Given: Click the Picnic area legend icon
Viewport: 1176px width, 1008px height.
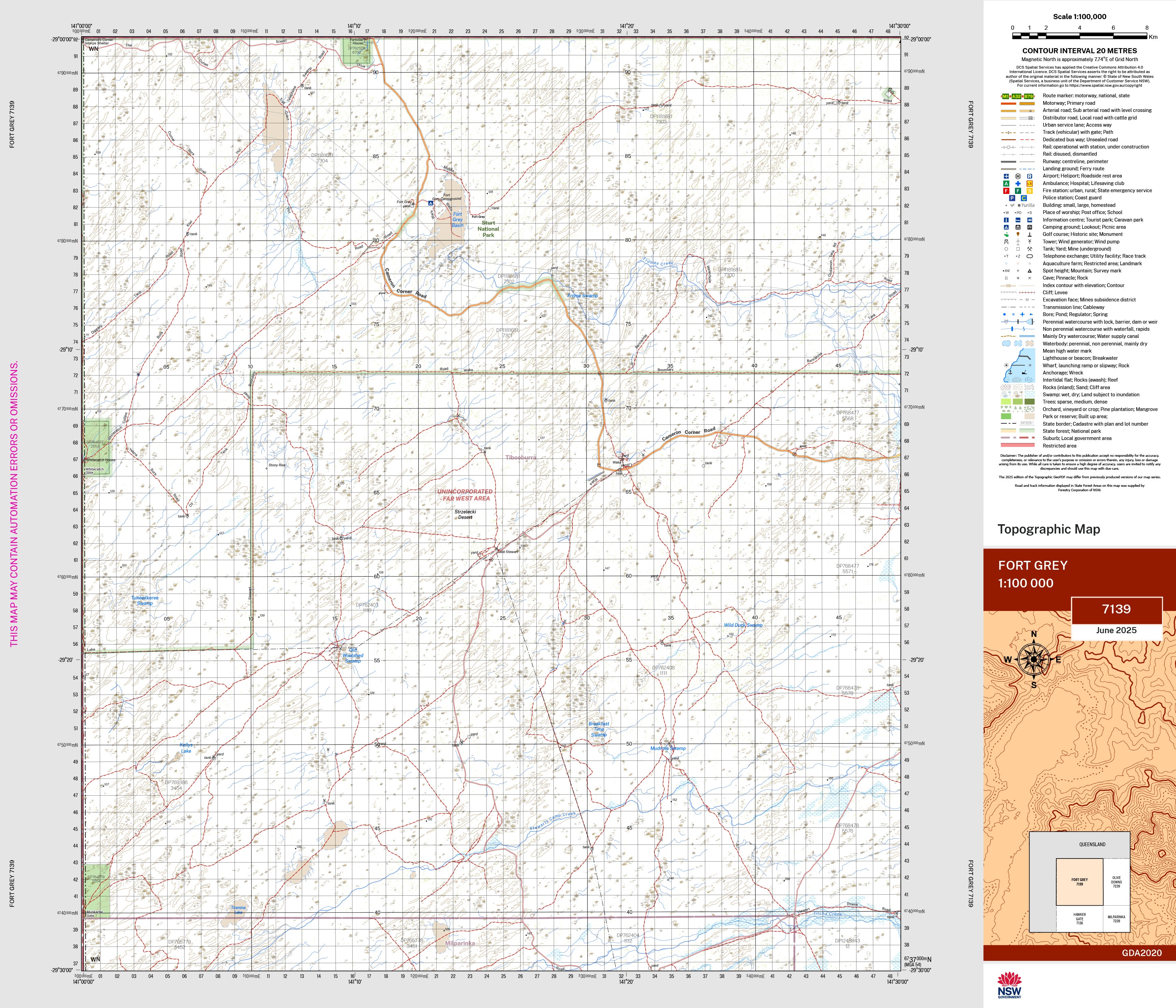Looking at the screenshot, I should tap(1030, 227).
